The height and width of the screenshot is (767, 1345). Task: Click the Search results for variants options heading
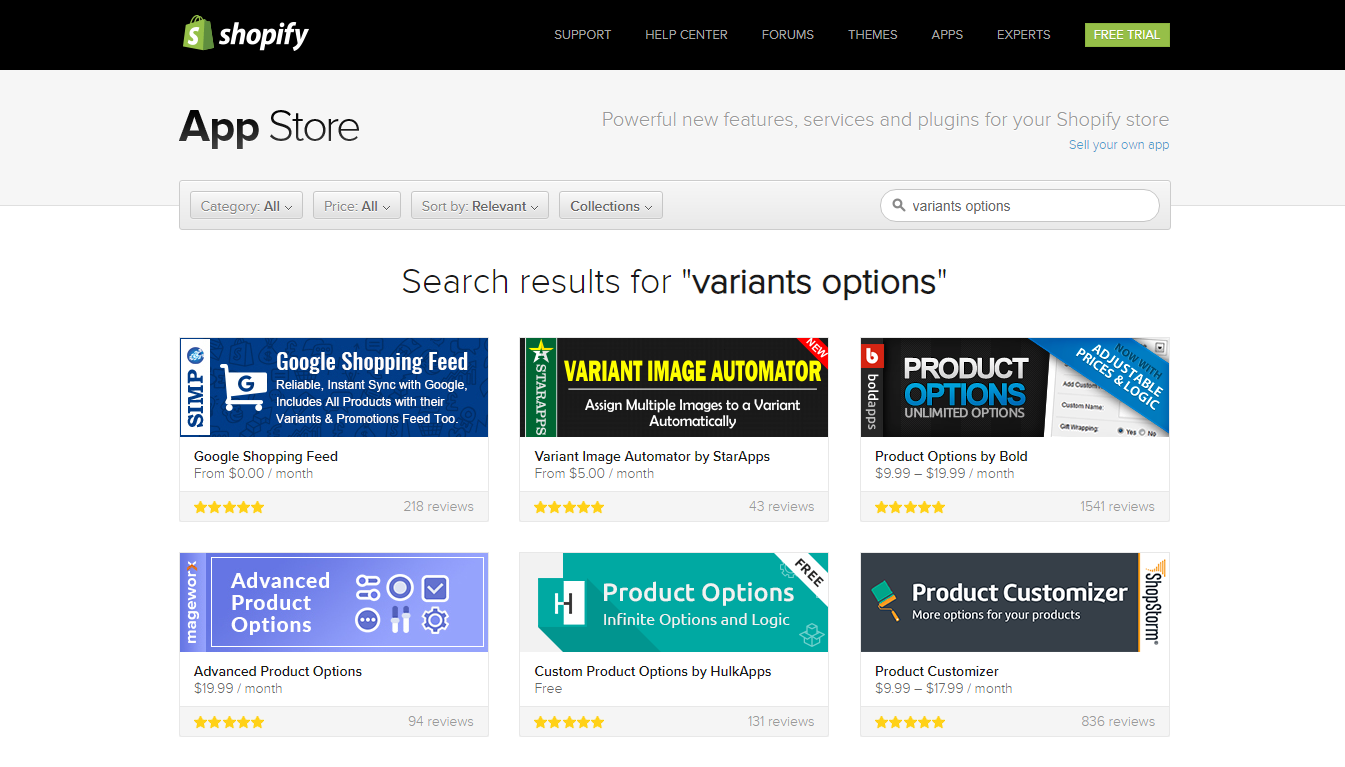[x=674, y=282]
